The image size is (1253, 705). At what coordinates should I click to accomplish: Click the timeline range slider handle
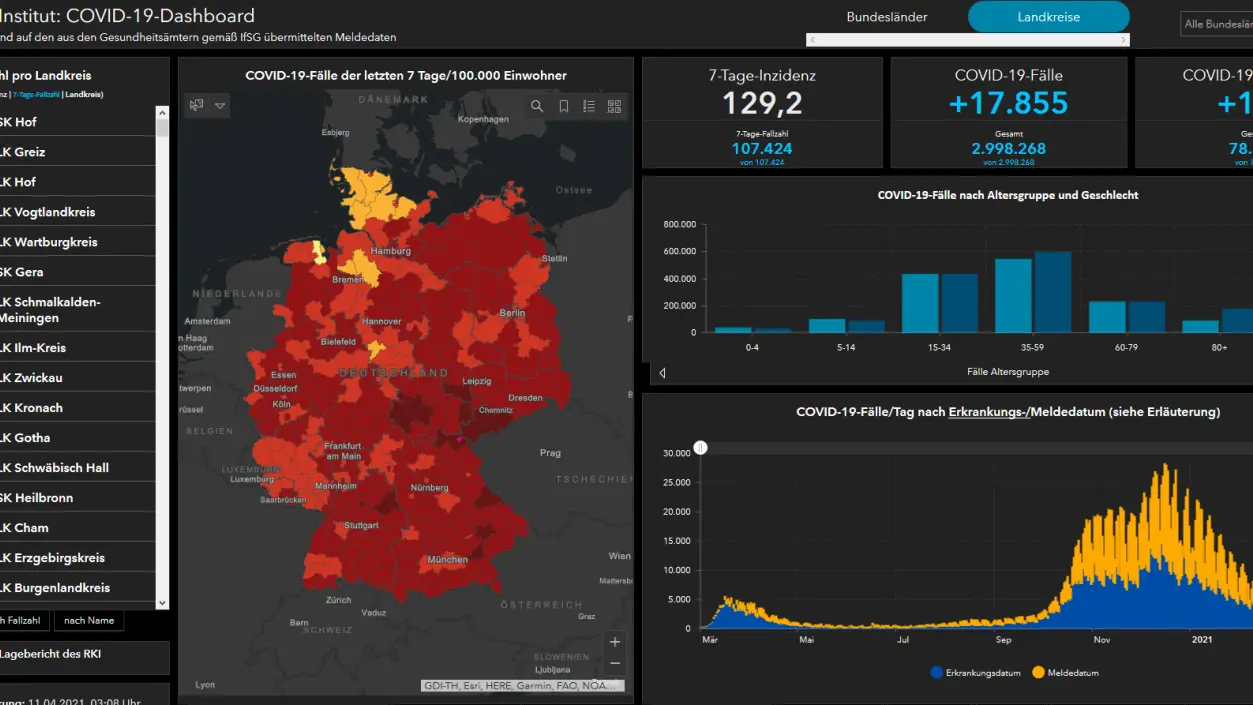pyautogui.click(x=701, y=447)
